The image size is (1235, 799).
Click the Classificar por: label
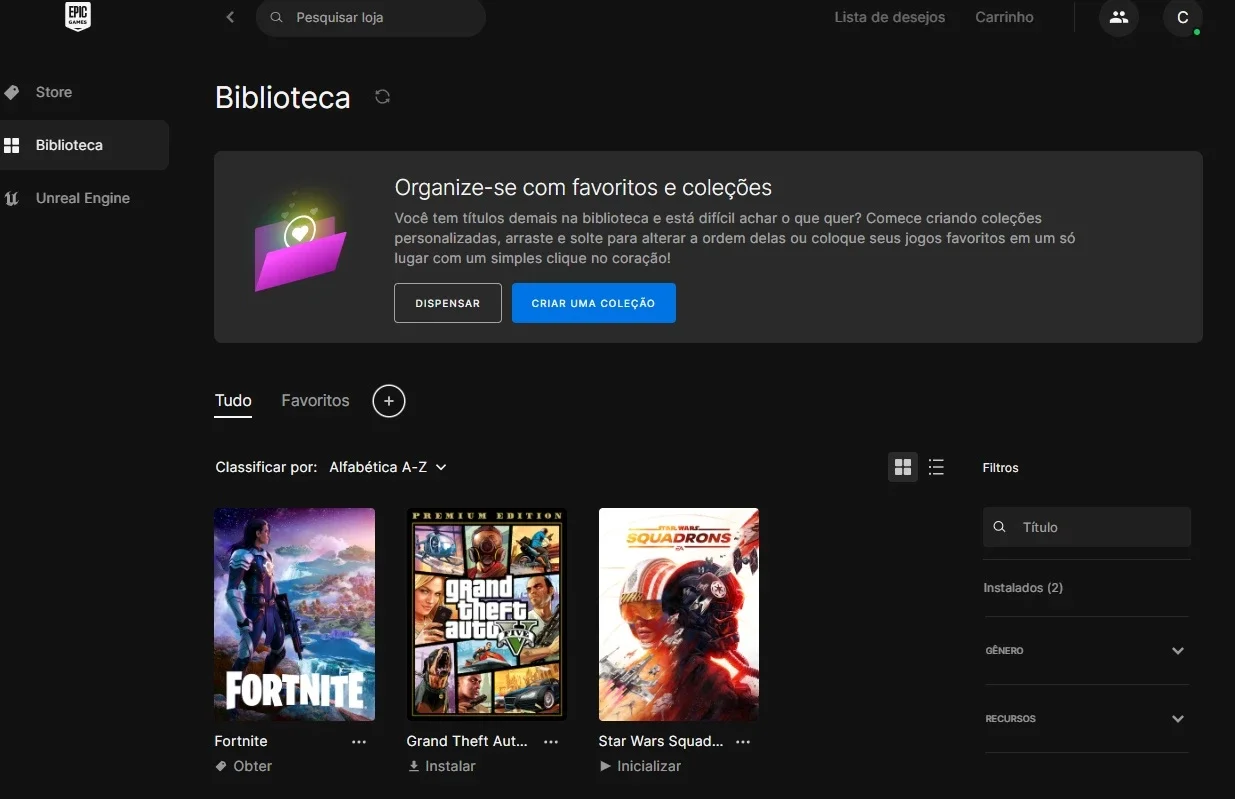click(267, 467)
